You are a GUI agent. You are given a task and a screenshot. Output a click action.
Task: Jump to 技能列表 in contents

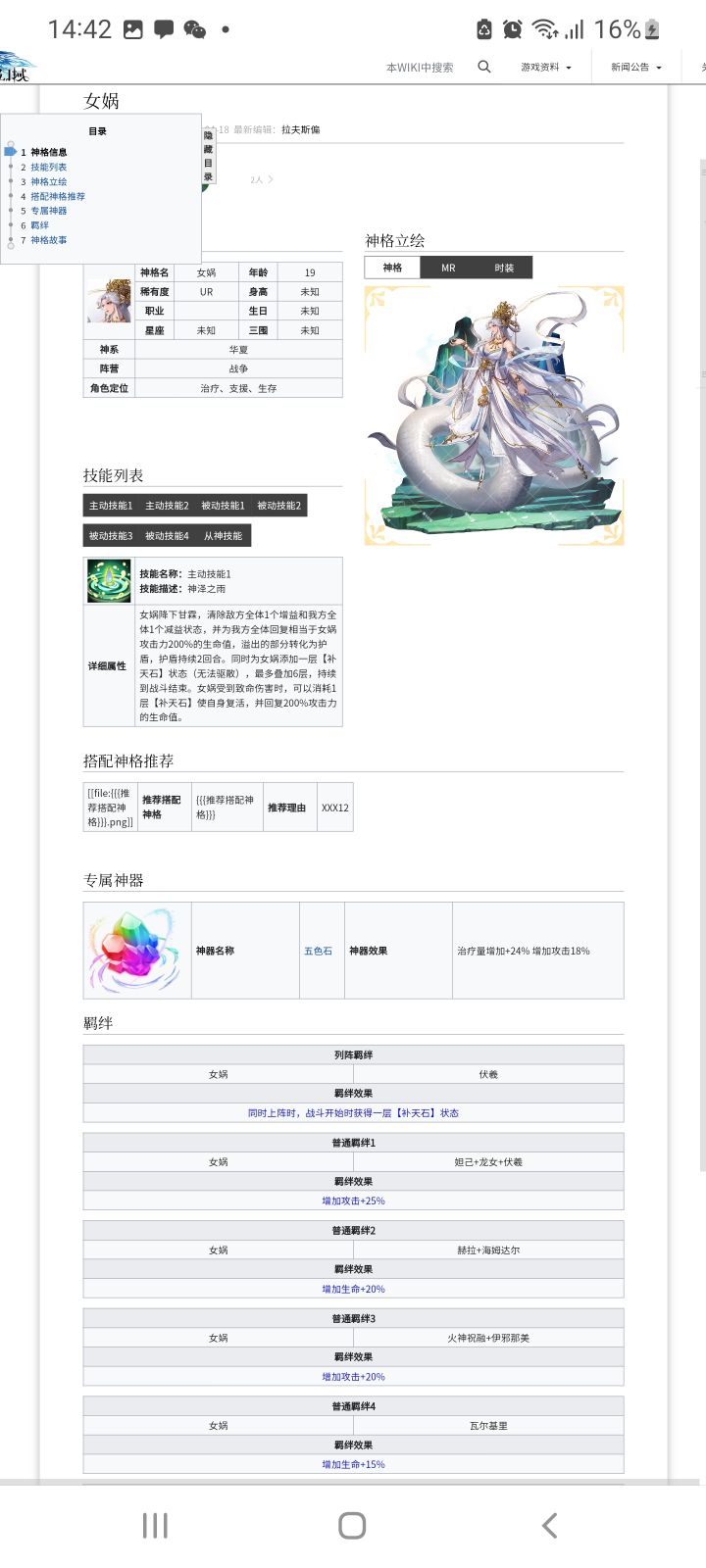coord(48,167)
